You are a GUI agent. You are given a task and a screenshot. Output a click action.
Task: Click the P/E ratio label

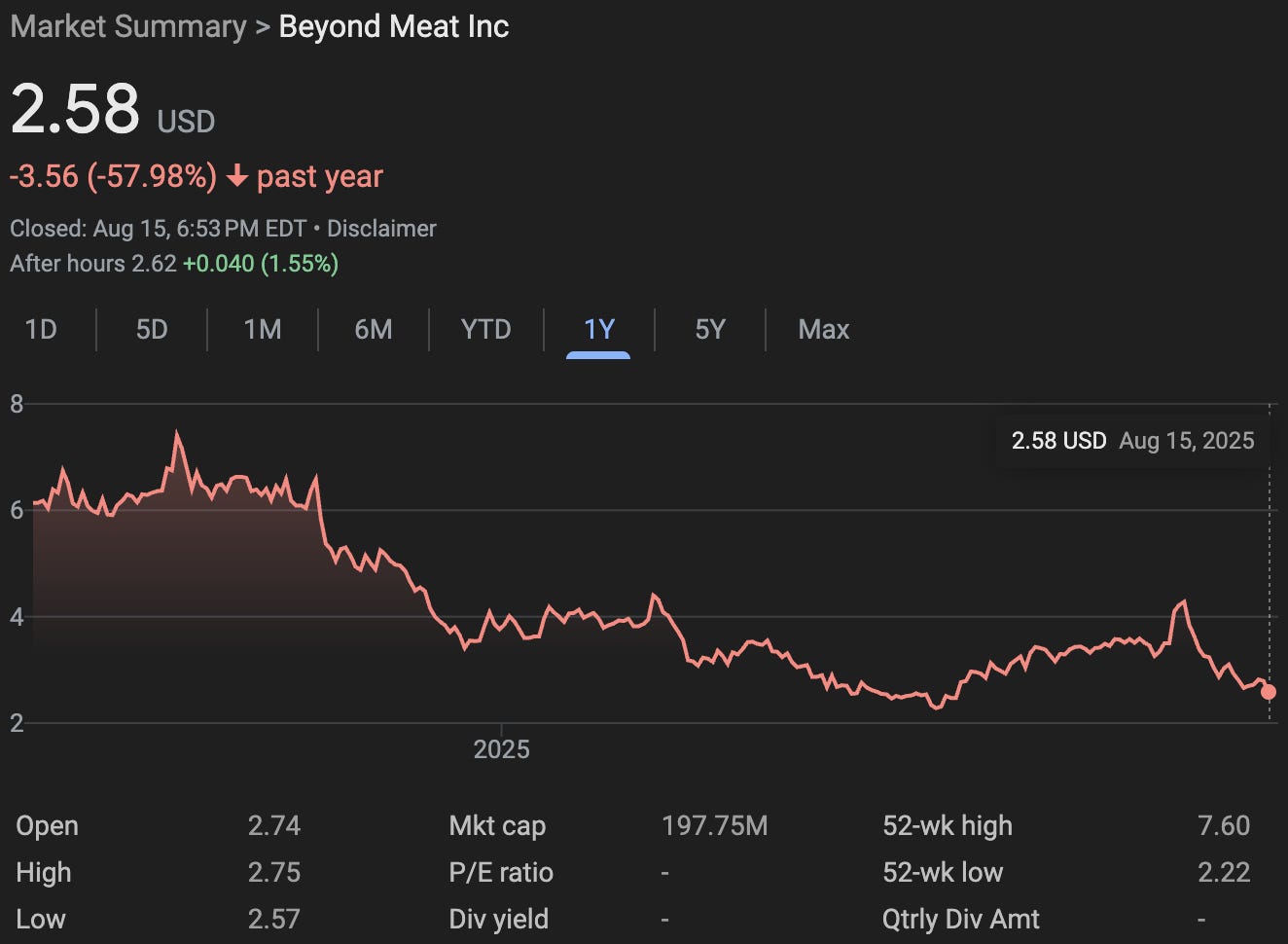(501, 873)
